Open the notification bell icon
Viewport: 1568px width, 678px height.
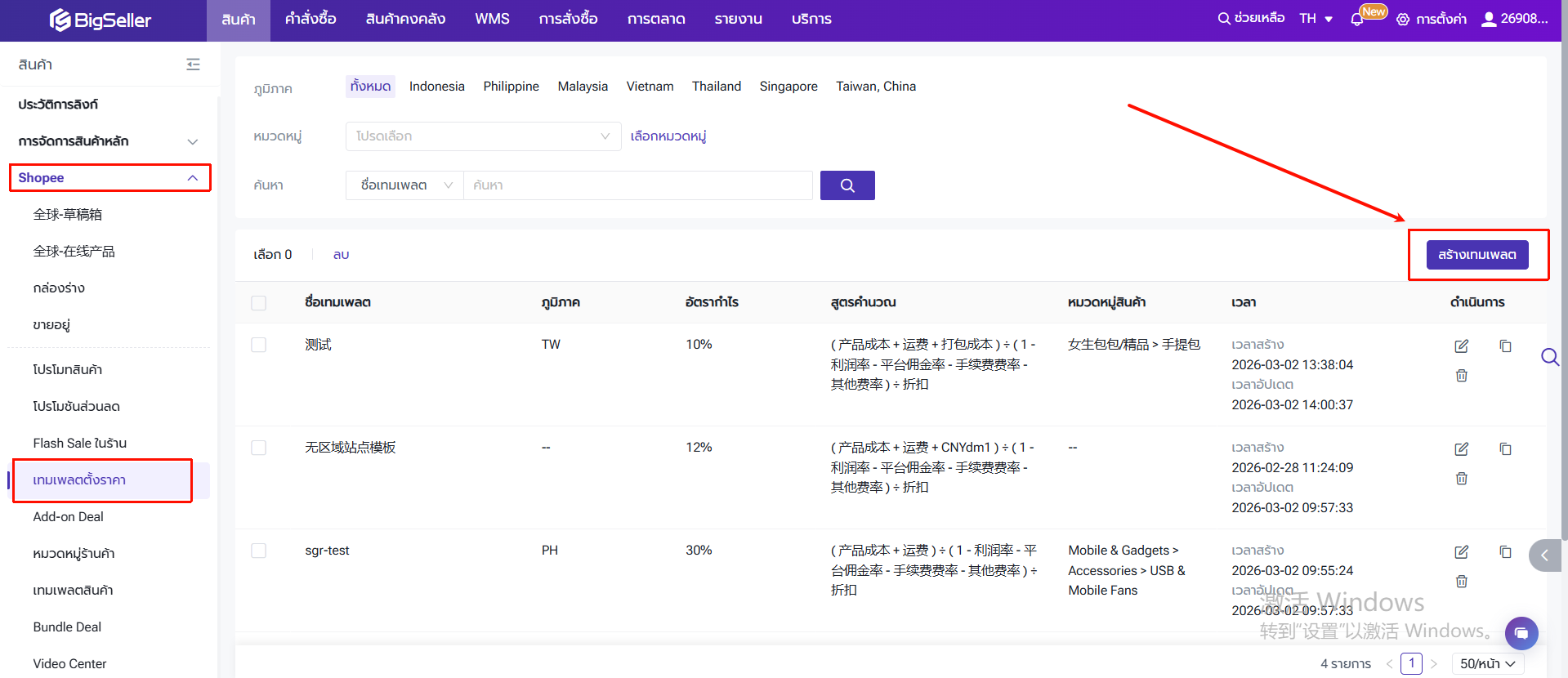pyautogui.click(x=1357, y=20)
